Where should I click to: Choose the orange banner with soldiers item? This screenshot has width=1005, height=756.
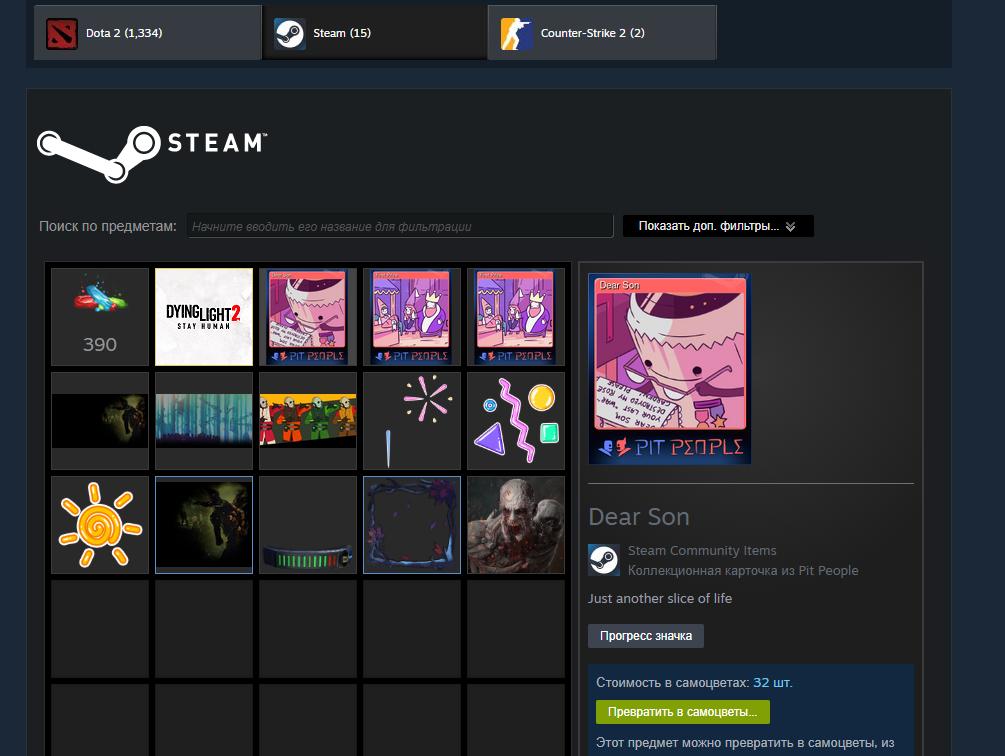click(x=308, y=421)
